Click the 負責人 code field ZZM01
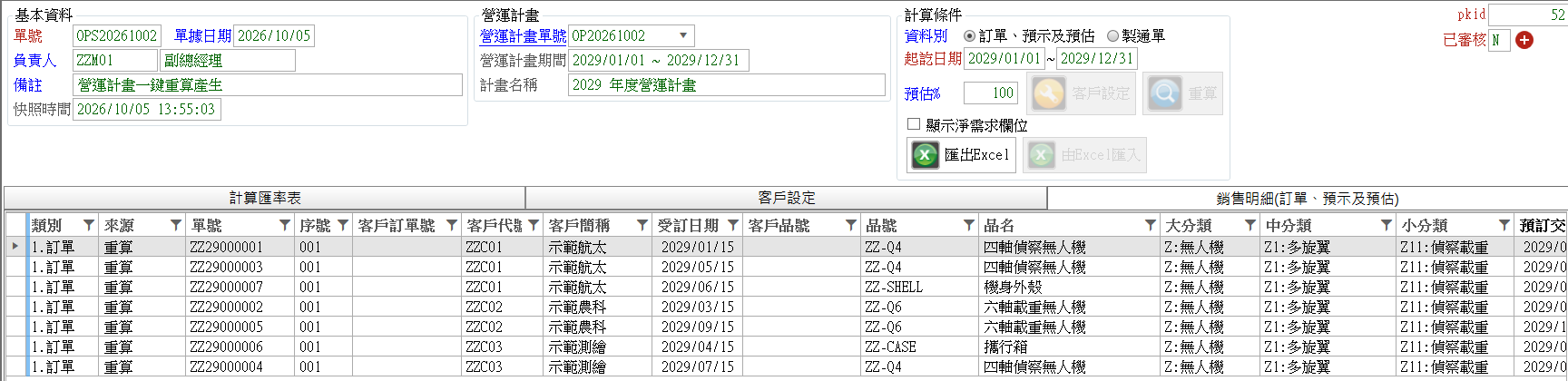The width and height of the screenshot is (1568, 381). click(114, 61)
